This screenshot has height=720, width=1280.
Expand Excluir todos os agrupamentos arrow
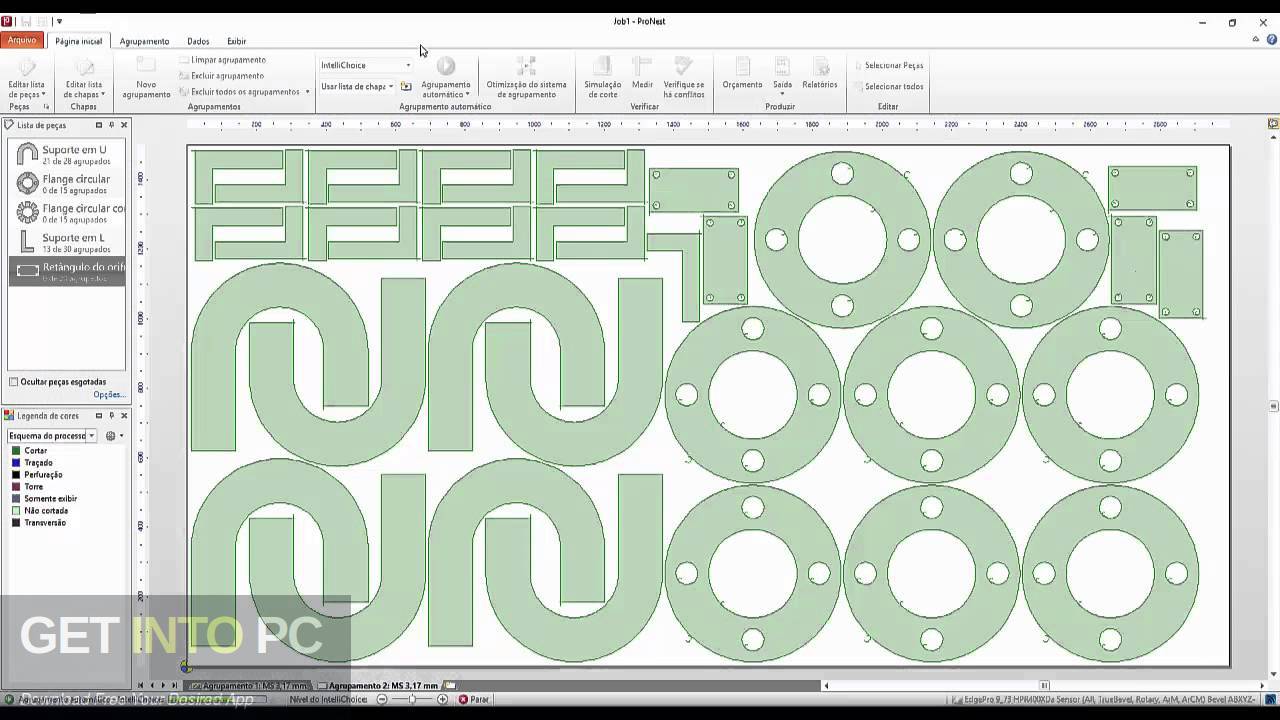pyautogui.click(x=308, y=92)
